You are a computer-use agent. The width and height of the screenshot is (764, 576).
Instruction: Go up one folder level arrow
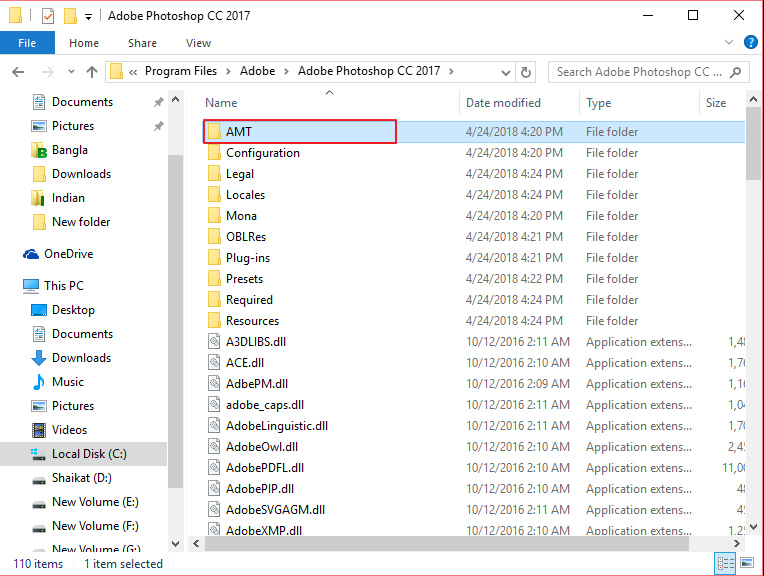(92, 72)
